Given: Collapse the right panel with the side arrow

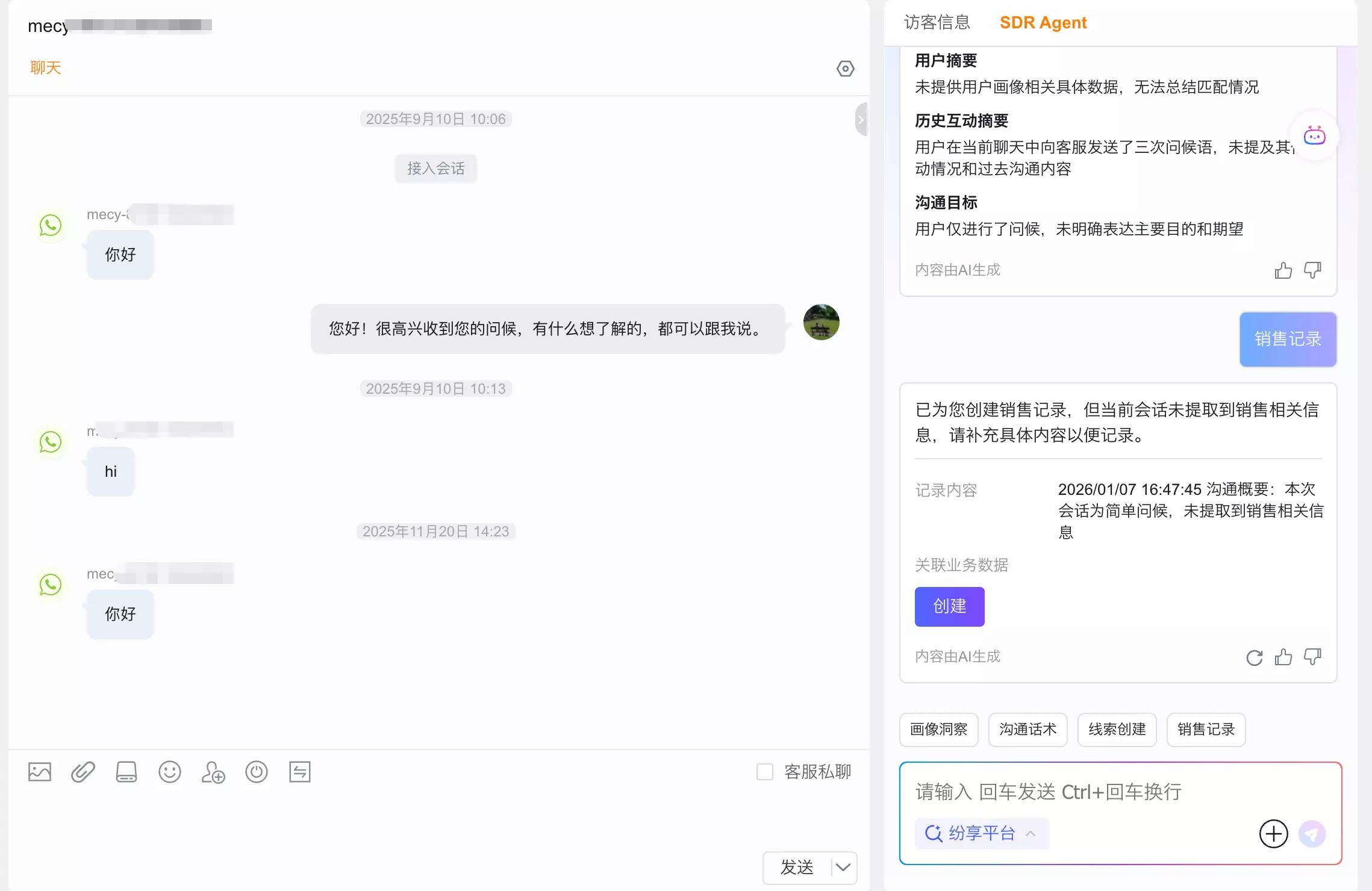Looking at the screenshot, I should [861, 119].
